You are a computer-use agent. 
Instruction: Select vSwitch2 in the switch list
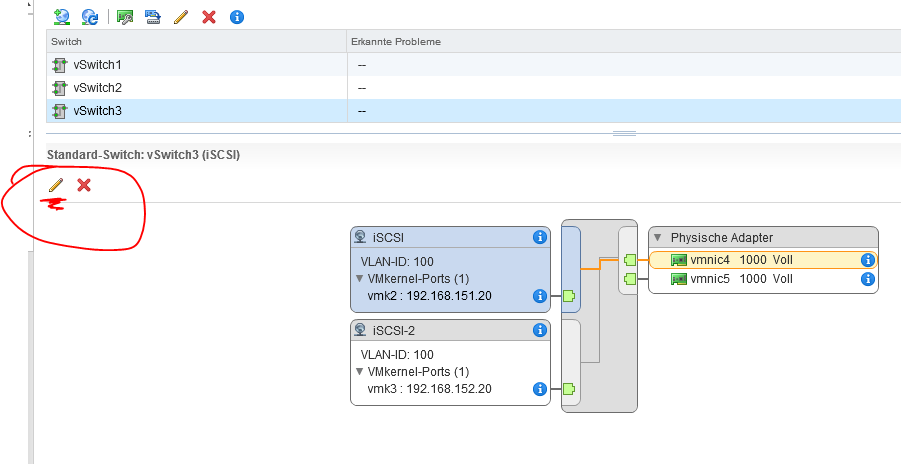(98, 88)
